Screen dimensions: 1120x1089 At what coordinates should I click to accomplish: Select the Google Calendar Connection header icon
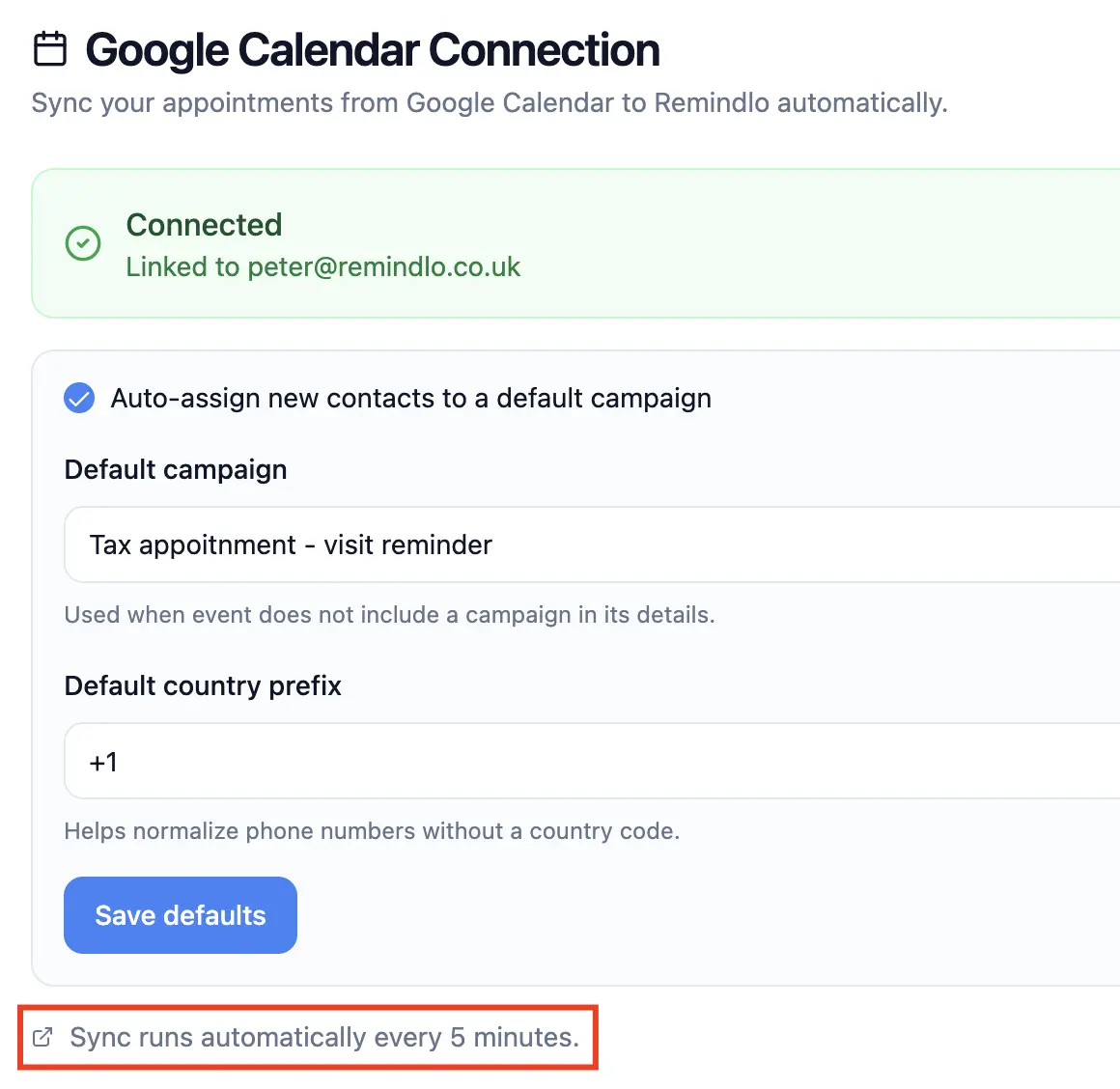(x=49, y=48)
